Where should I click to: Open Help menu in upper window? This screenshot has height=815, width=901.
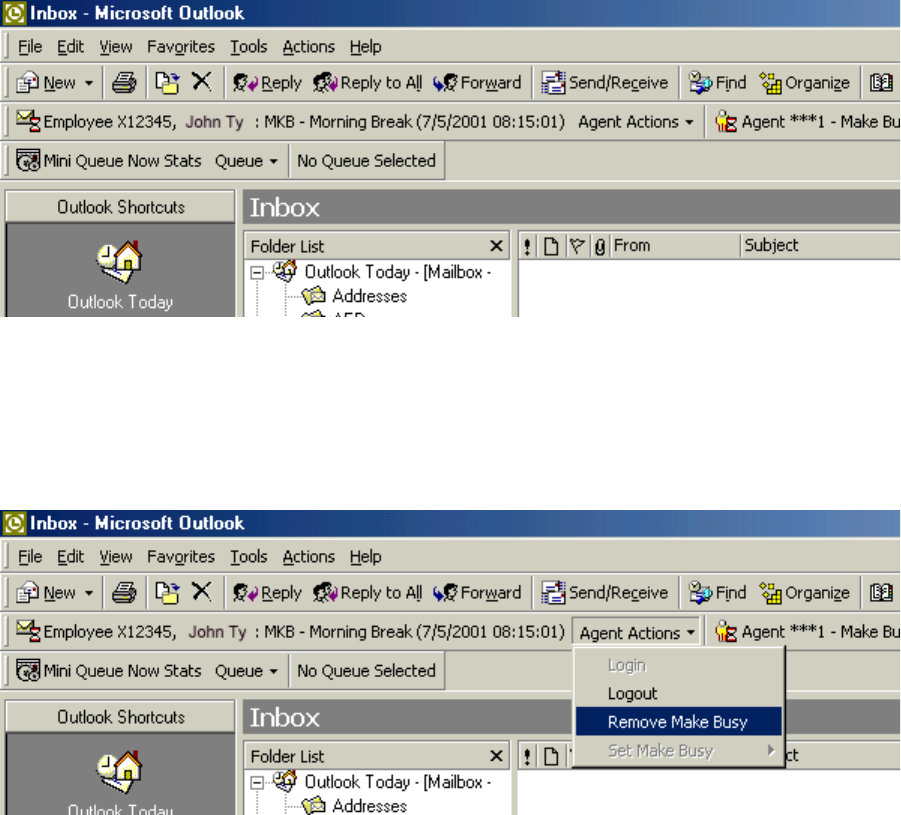point(365,47)
